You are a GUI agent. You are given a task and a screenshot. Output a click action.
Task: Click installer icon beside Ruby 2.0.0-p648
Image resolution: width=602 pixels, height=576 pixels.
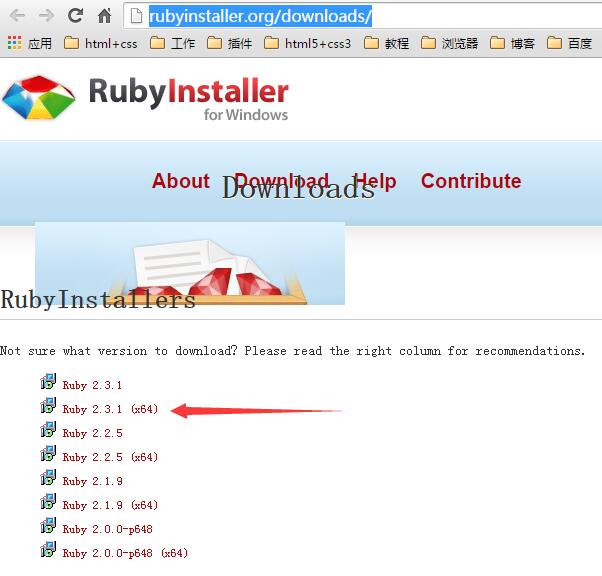coord(48,525)
